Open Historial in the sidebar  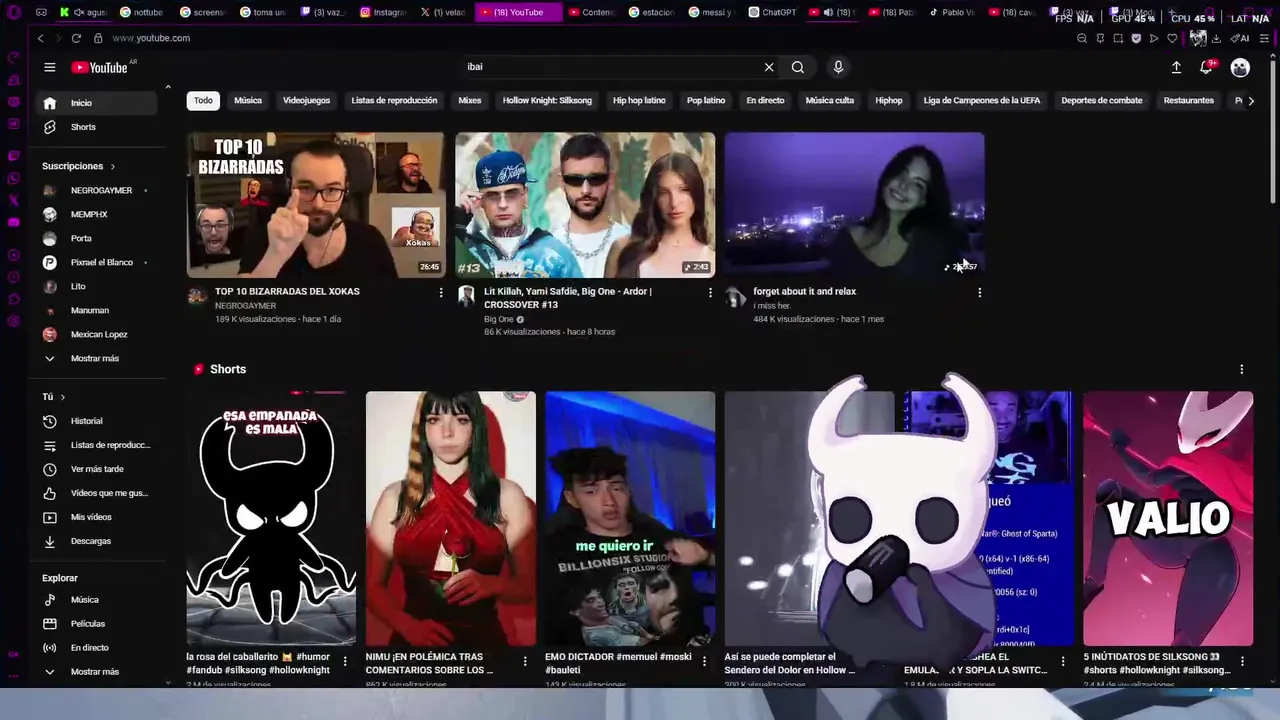98,421
